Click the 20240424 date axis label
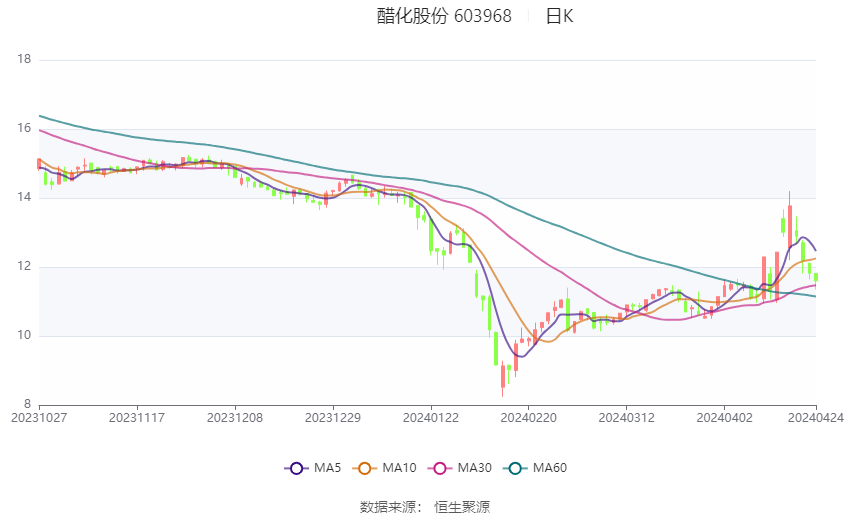Screen dimensions: 850x517 (816, 418)
